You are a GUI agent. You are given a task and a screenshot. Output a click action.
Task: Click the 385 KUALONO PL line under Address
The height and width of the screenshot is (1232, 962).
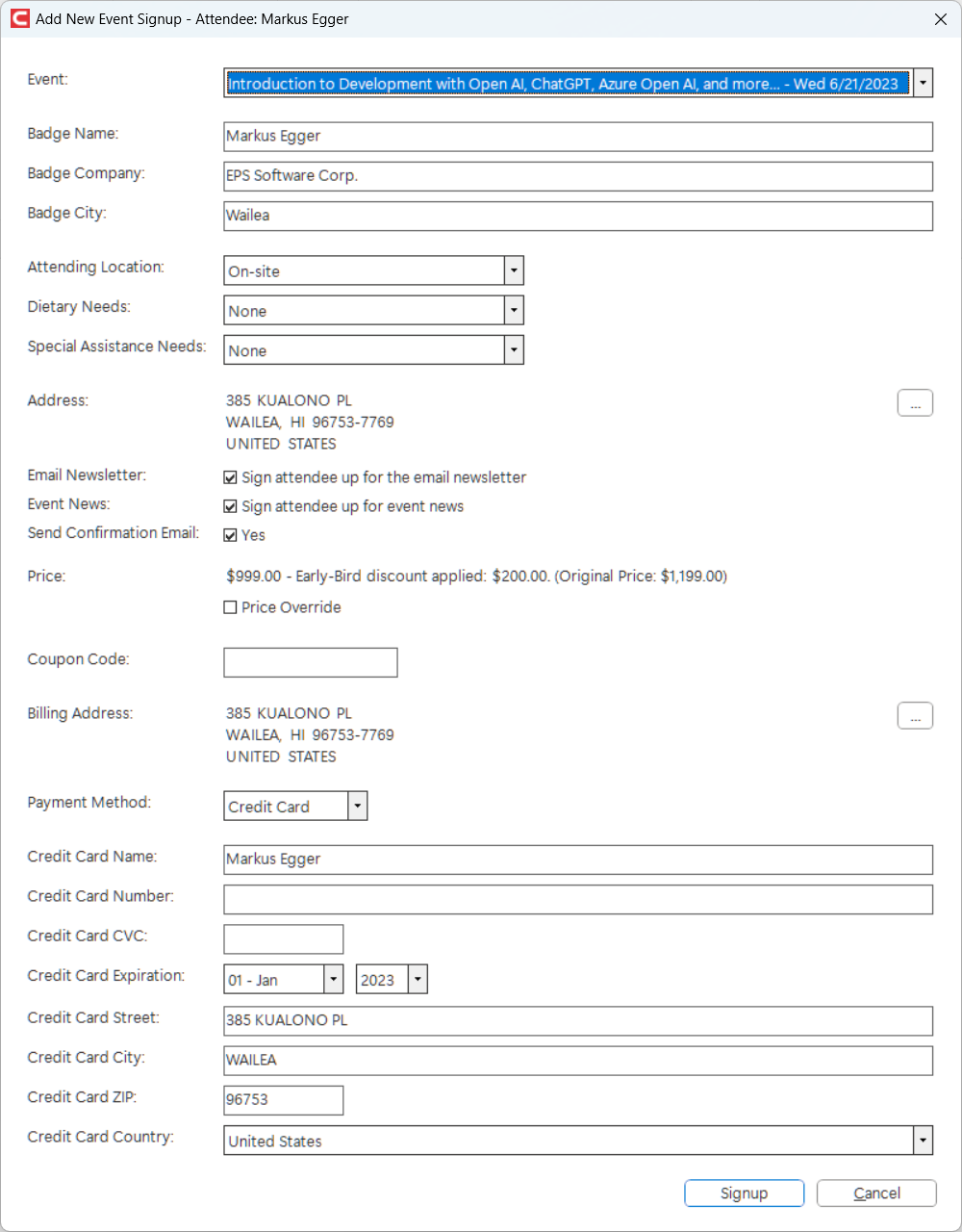click(289, 400)
